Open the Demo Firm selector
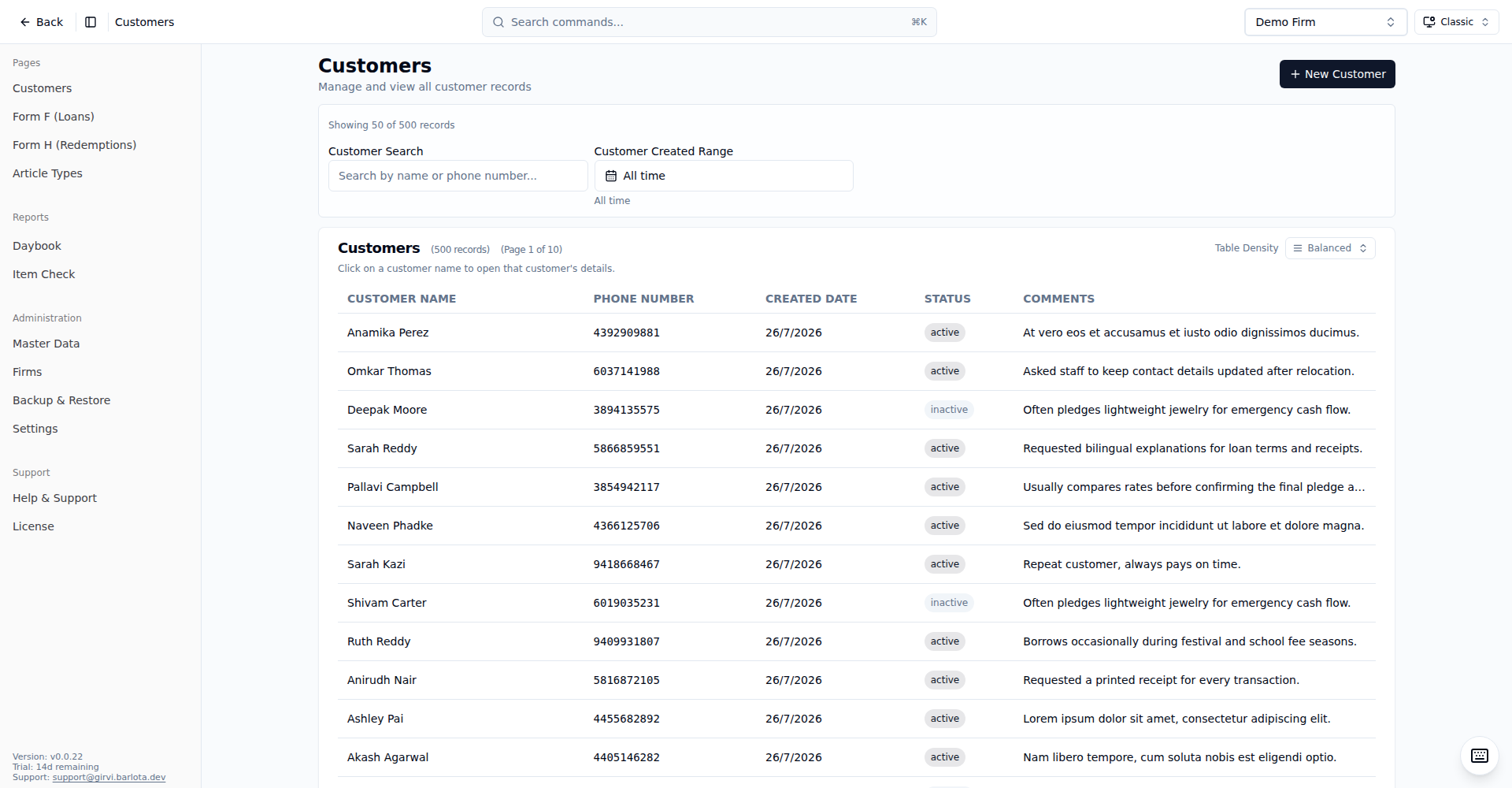This screenshot has width=1512, height=788. (x=1325, y=22)
